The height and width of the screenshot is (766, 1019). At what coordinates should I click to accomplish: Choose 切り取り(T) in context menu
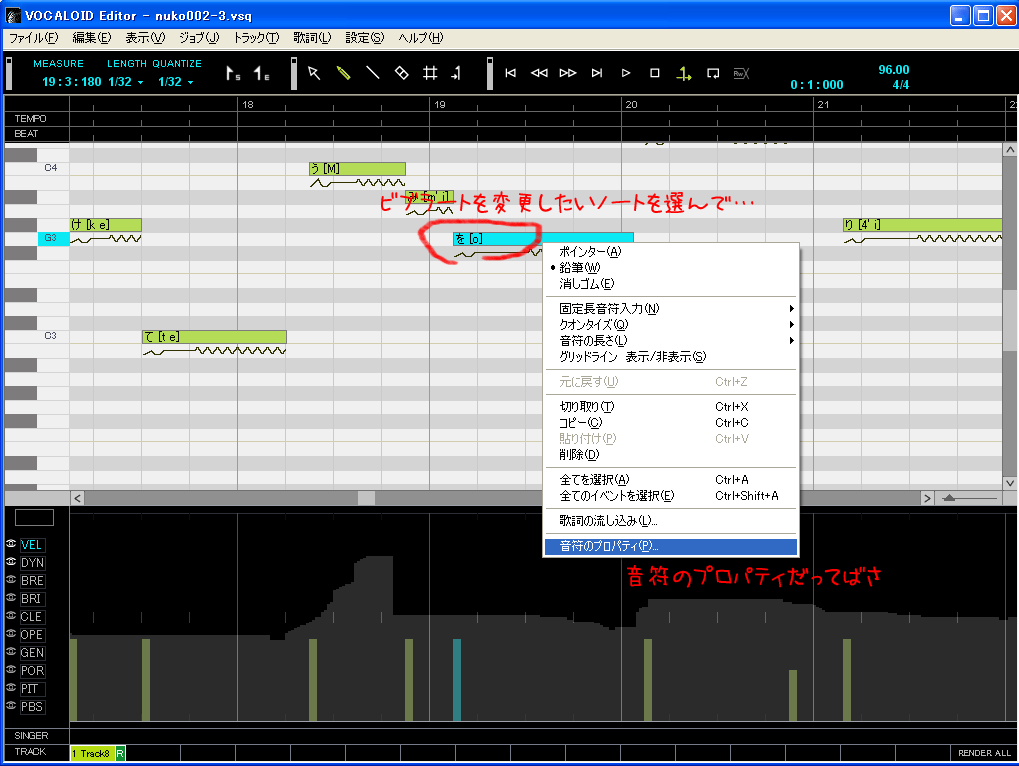[x=671, y=407]
